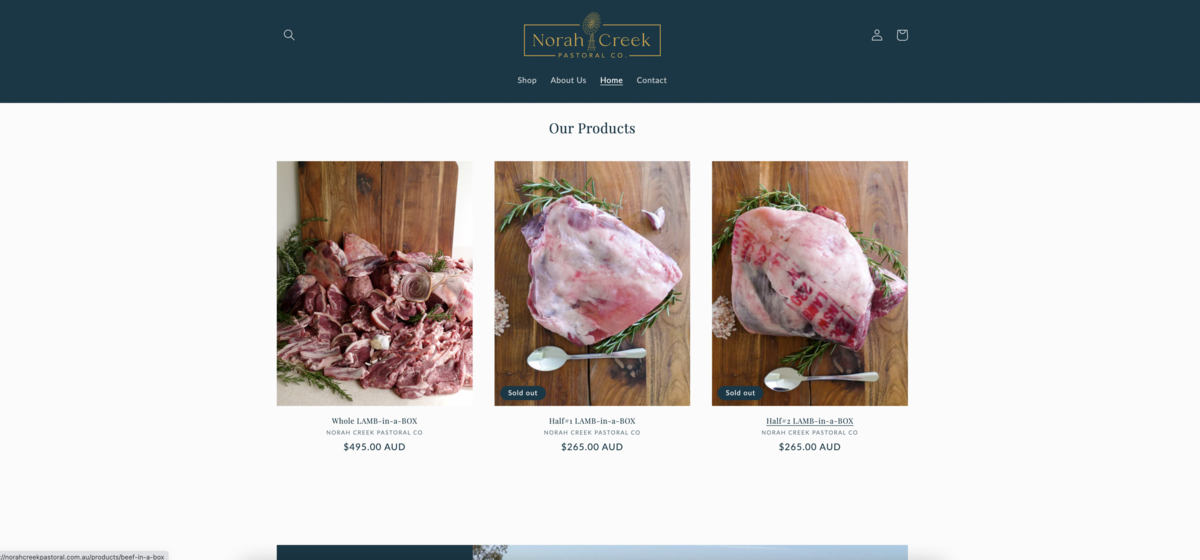
Task: Click the $265.00 AUD price under Half#2
Action: pos(810,447)
